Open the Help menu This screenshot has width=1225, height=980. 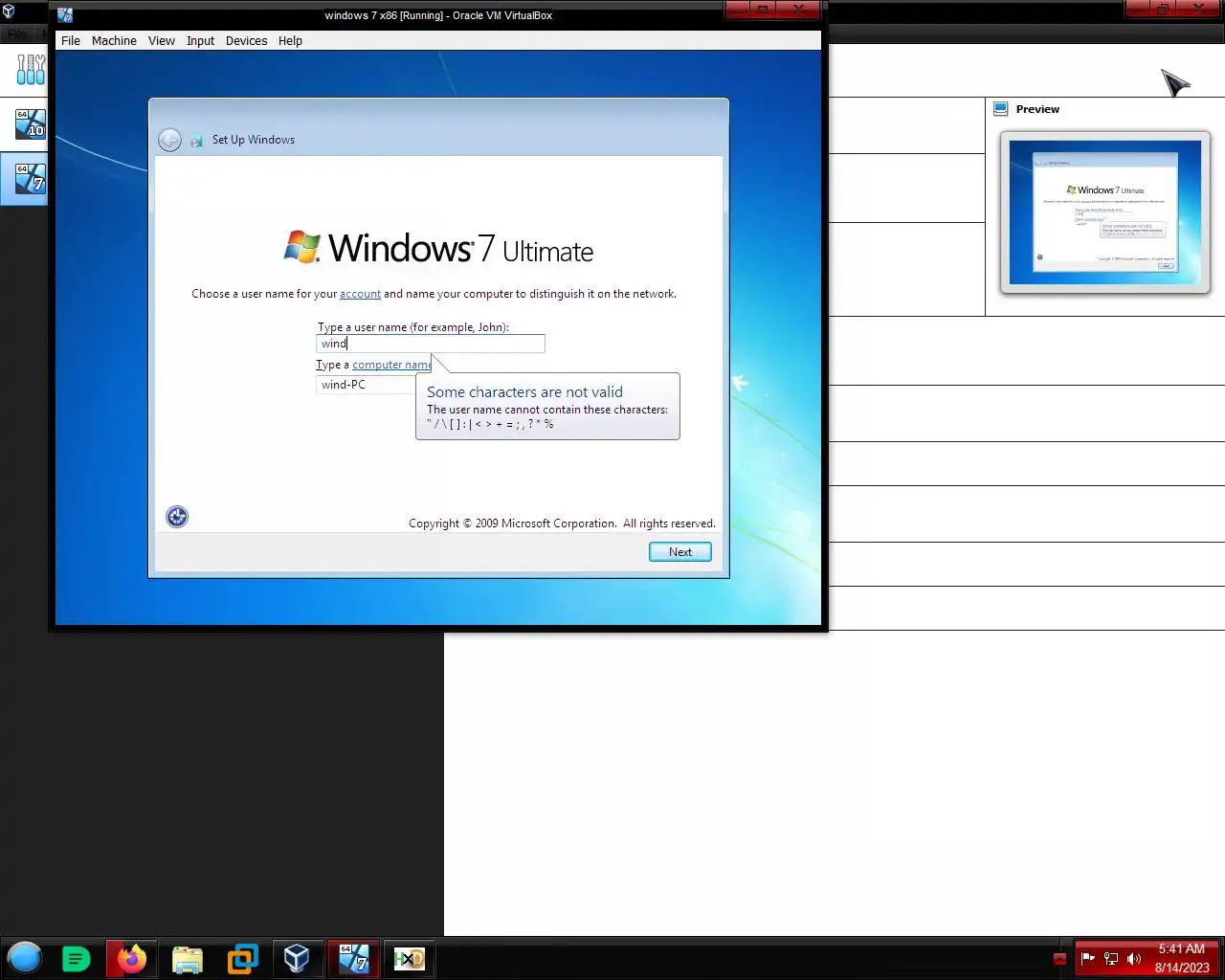tap(290, 41)
